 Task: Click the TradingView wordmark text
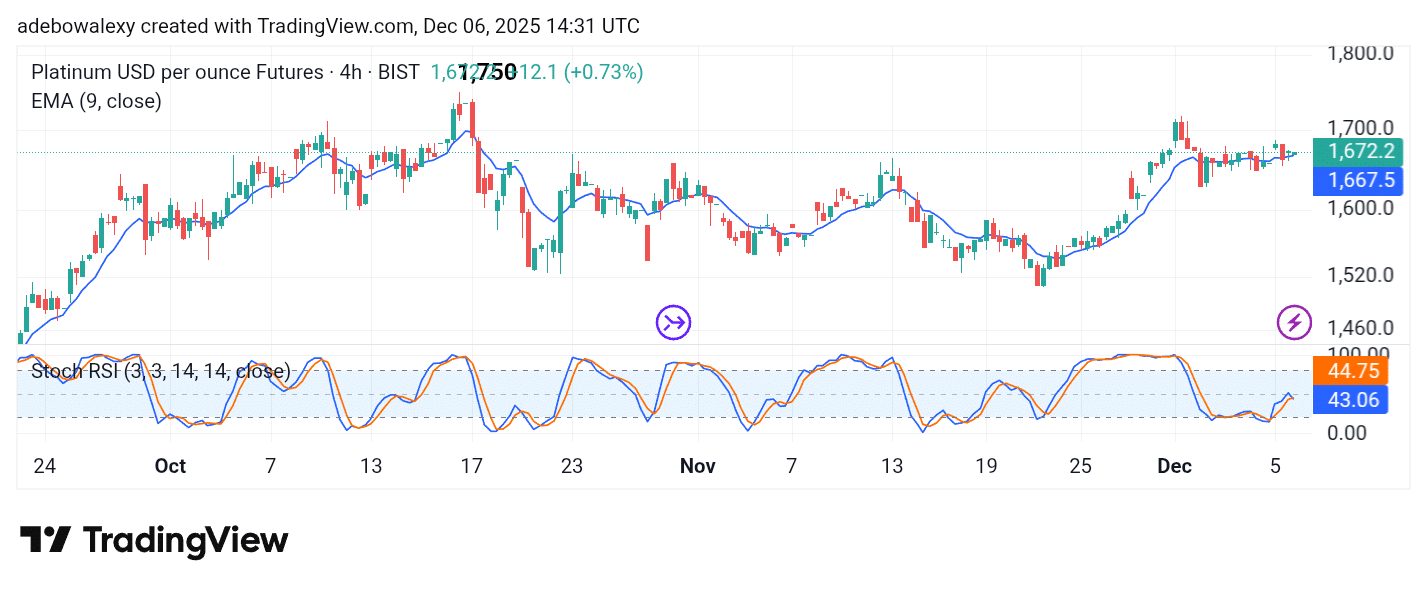click(x=185, y=541)
